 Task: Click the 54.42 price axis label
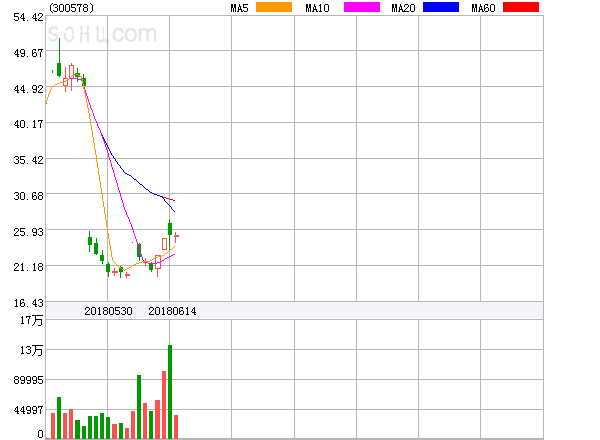[28, 17]
